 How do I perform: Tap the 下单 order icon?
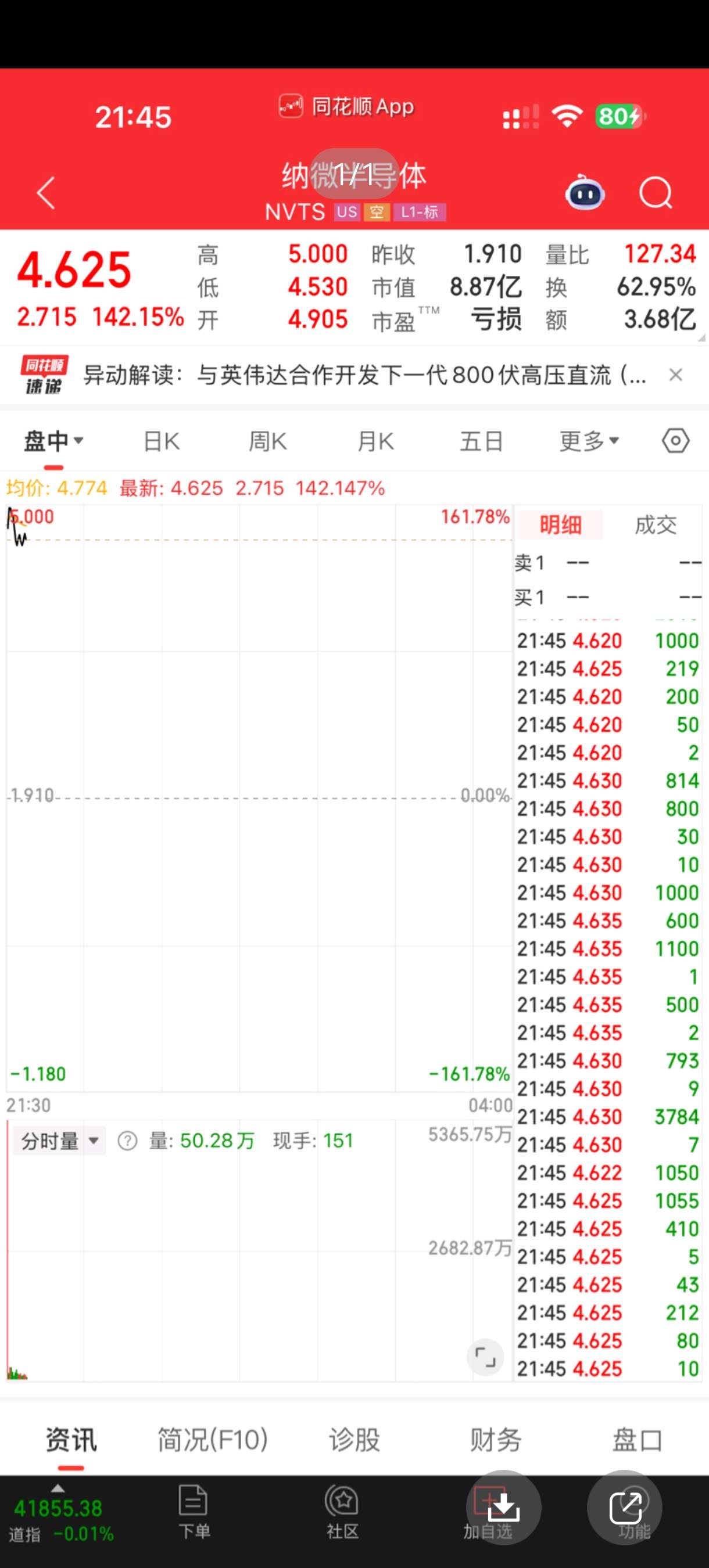[194, 1512]
